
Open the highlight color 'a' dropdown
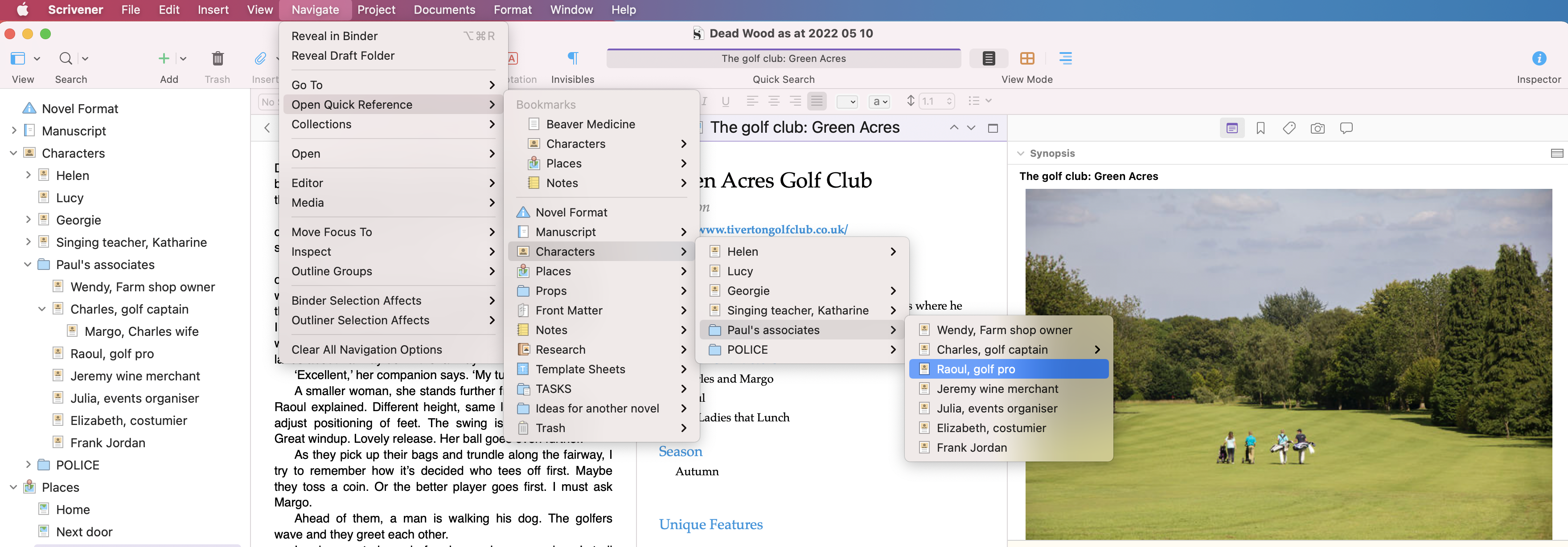pyautogui.click(x=879, y=102)
